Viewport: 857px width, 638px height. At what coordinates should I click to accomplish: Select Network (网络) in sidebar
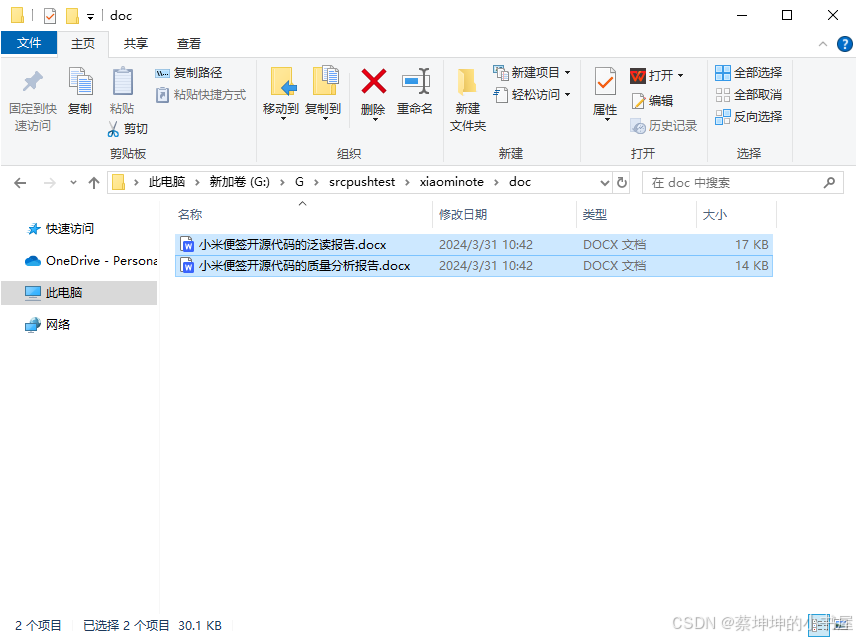click(48, 325)
